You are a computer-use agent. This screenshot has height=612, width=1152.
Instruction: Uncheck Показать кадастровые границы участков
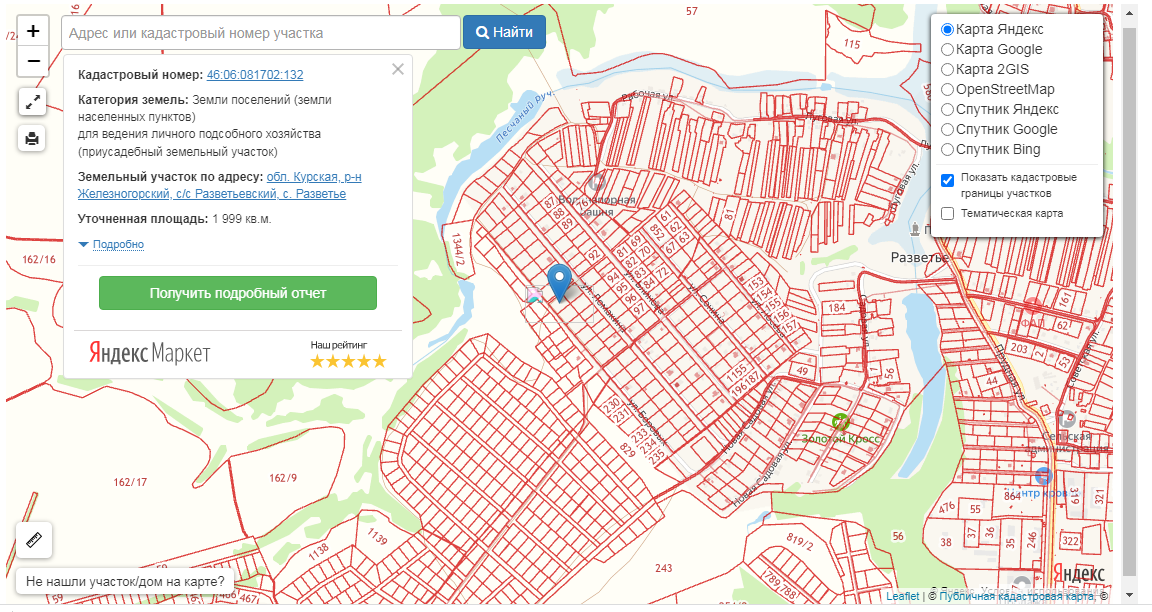coord(948,180)
